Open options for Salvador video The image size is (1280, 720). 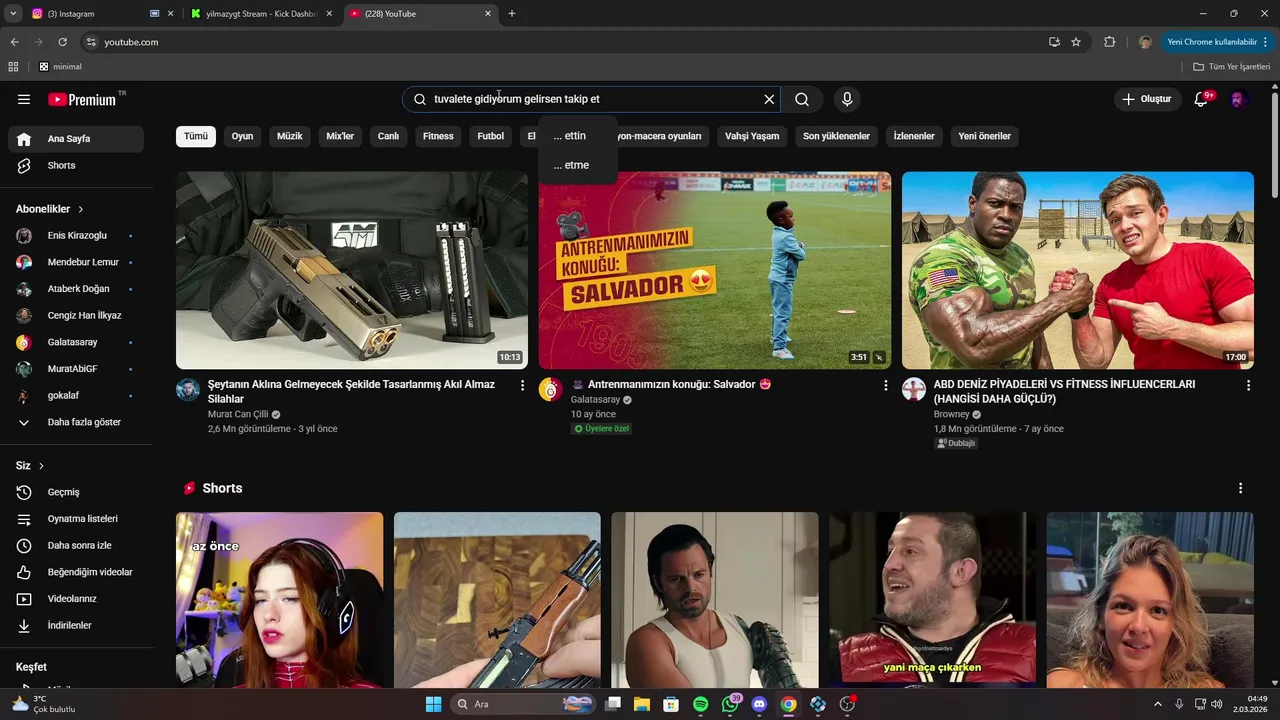(x=885, y=385)
